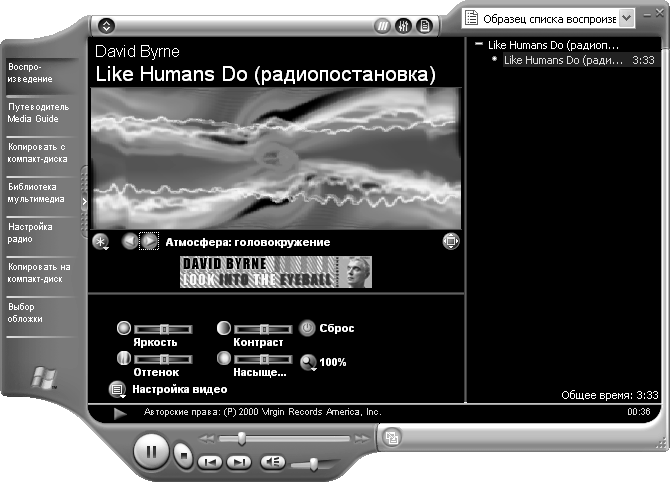Toggle the playlist pane icon in top bar
Image resolution: width=670 pixels, height=482 pixels.
[x=424, y=26]
